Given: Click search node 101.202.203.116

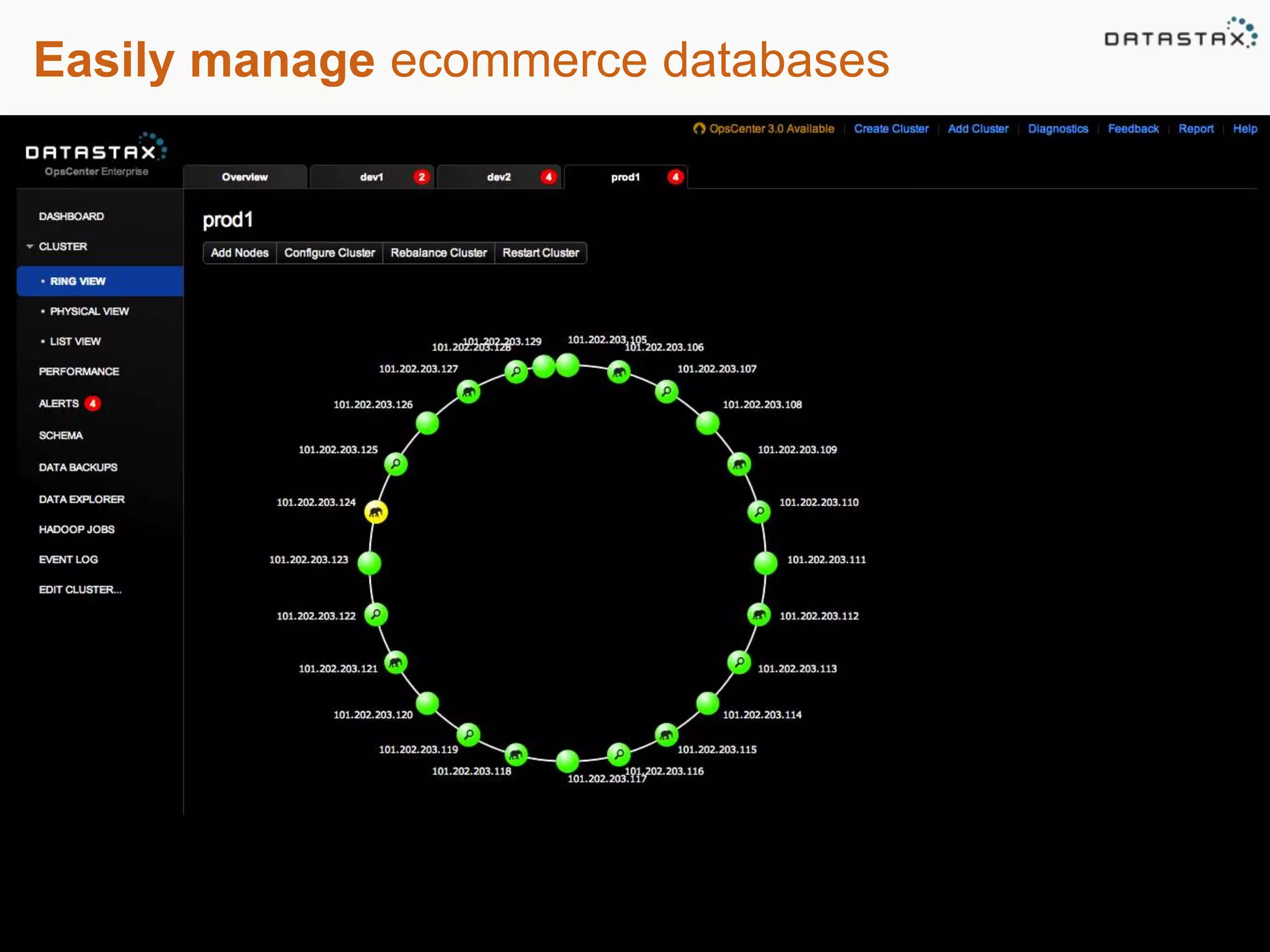Looking at the screenshot, I should (619, 754).
